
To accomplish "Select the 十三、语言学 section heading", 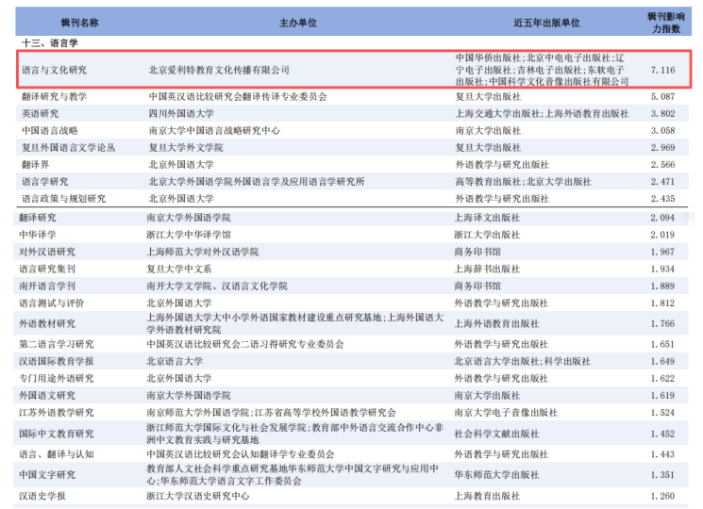I will tap(50, 43).
